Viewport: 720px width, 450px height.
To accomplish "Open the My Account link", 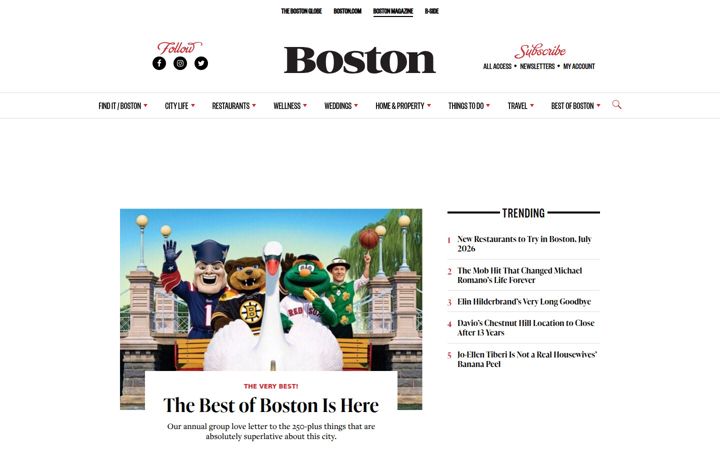I will coord(579,67).
